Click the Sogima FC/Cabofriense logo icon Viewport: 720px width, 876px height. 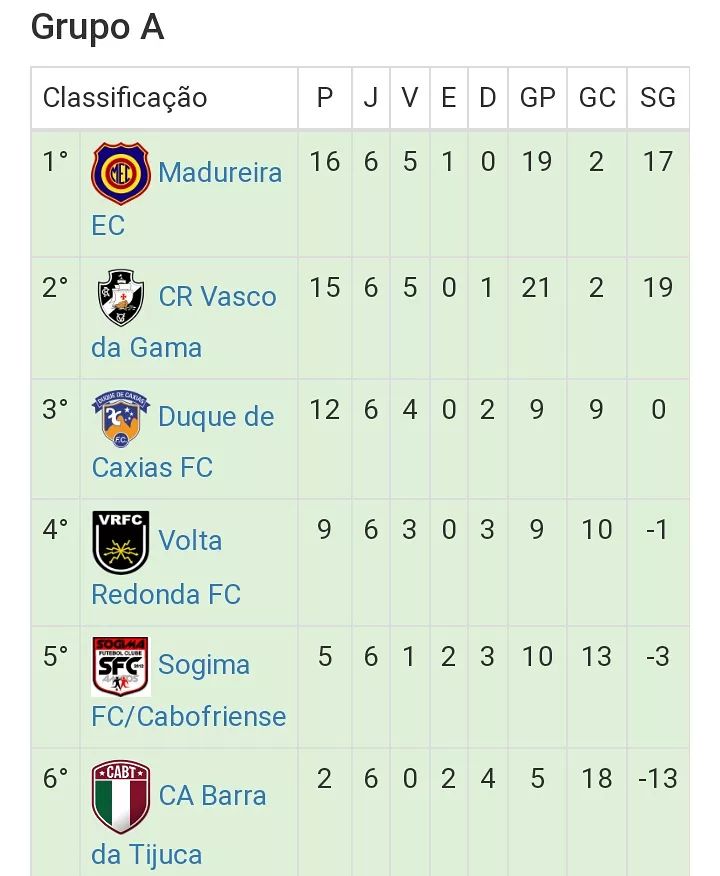[x=121, y=666]
